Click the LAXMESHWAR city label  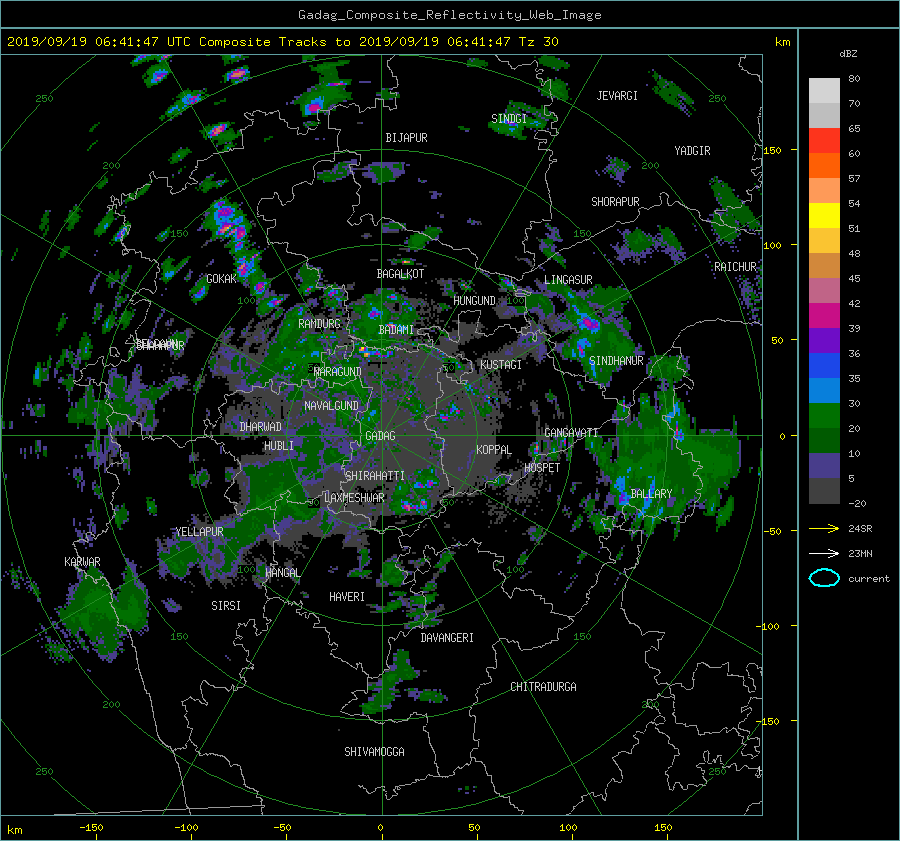point(354,498)
